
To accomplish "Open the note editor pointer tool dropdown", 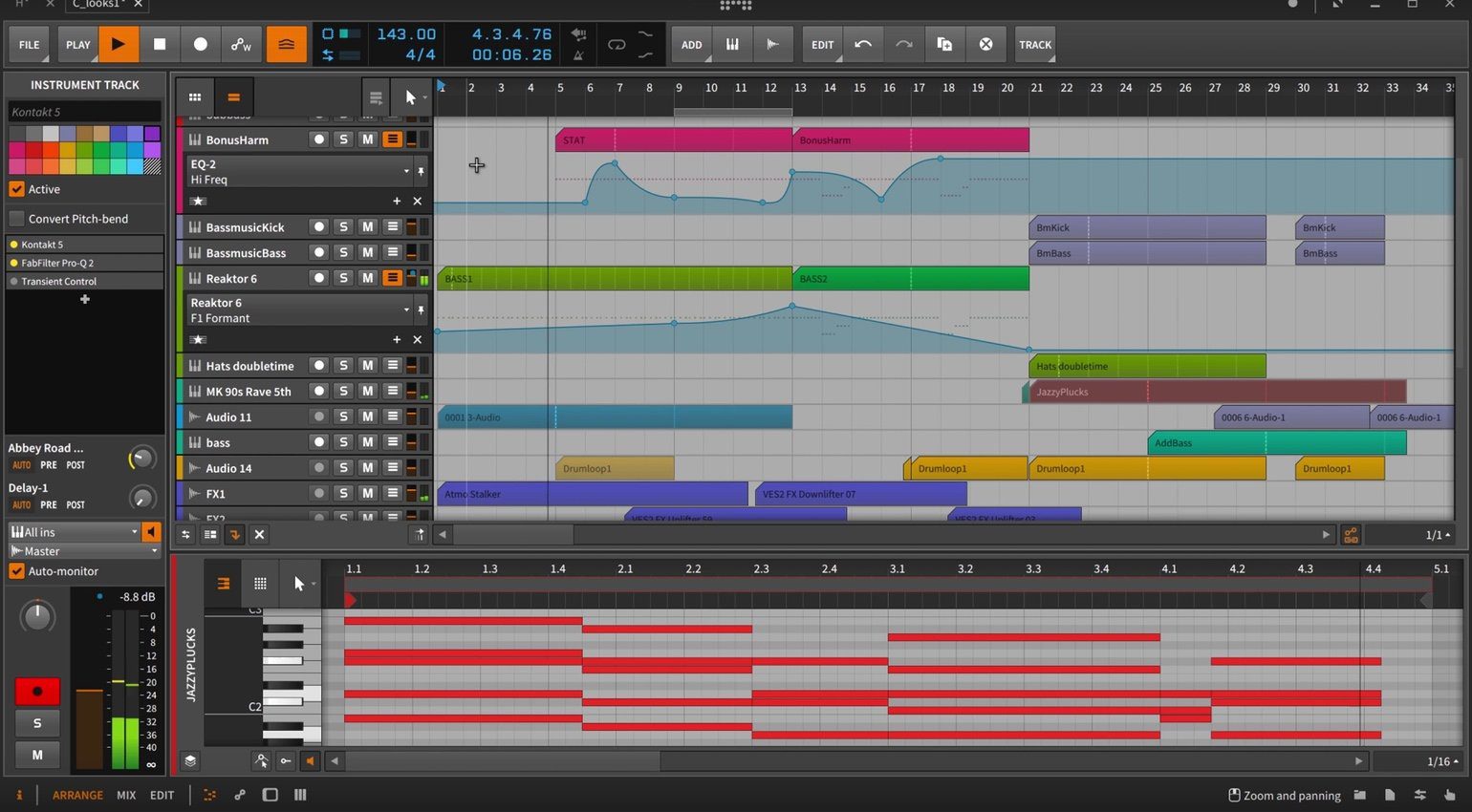I will [301, 583].
